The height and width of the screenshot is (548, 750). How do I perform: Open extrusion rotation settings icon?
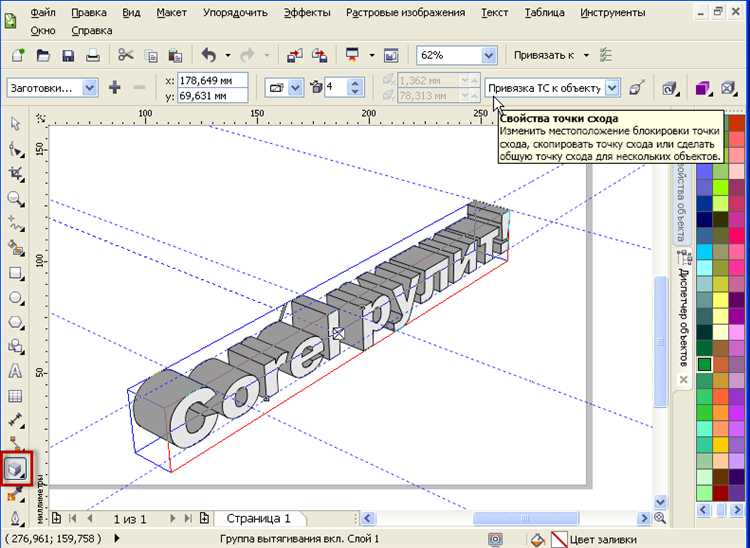coord(670,88)
